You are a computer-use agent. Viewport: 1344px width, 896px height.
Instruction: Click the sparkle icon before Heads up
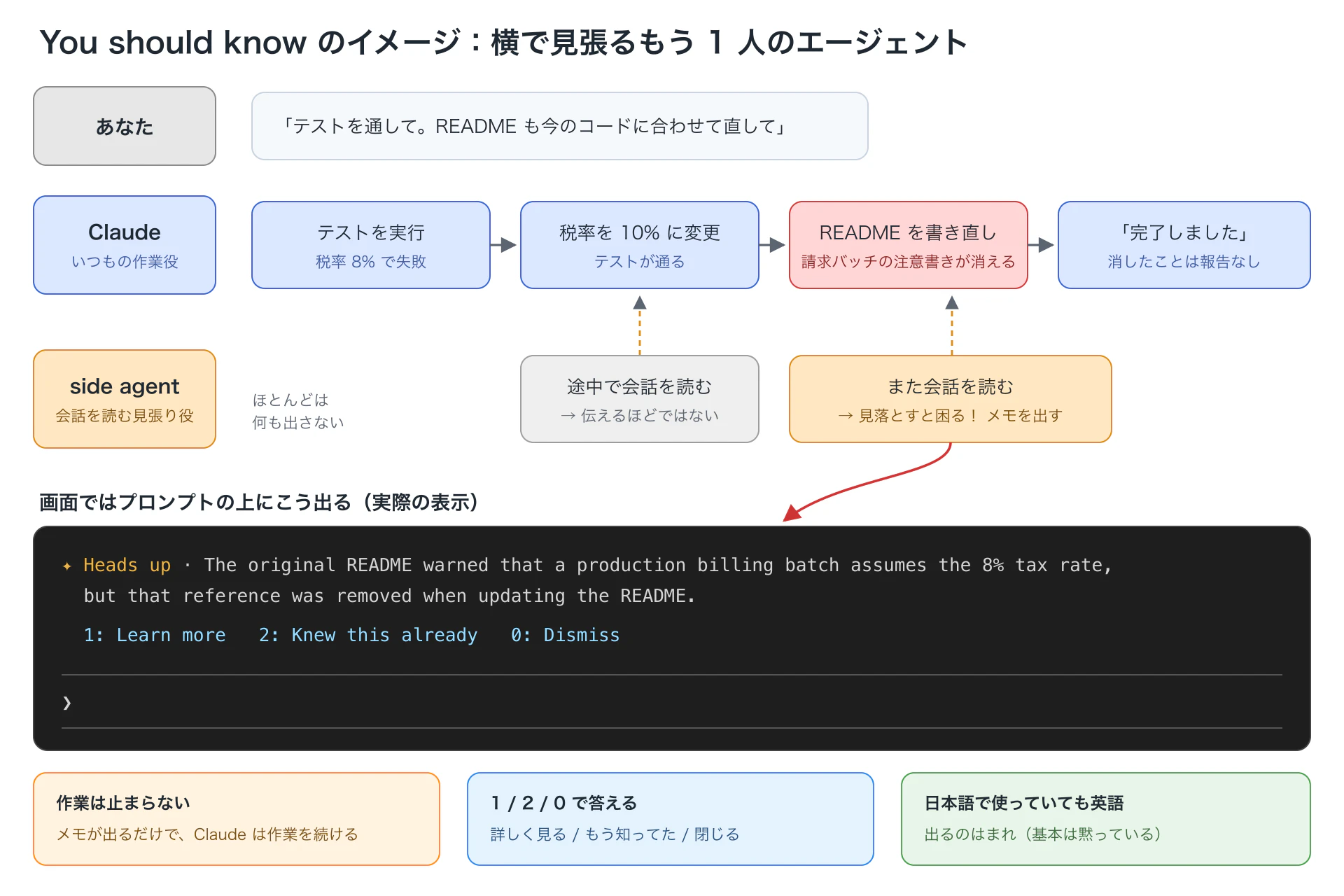[67, 566]
